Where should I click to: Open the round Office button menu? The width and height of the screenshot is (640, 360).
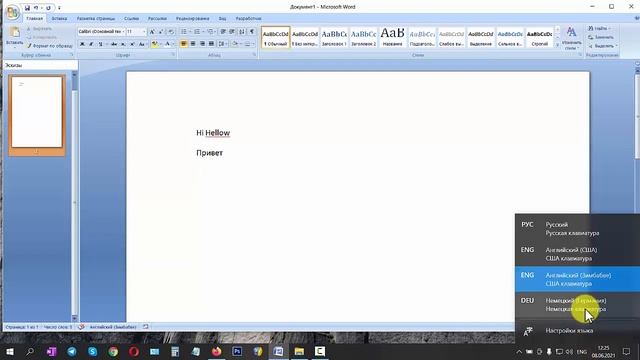[x=13, y=13]
